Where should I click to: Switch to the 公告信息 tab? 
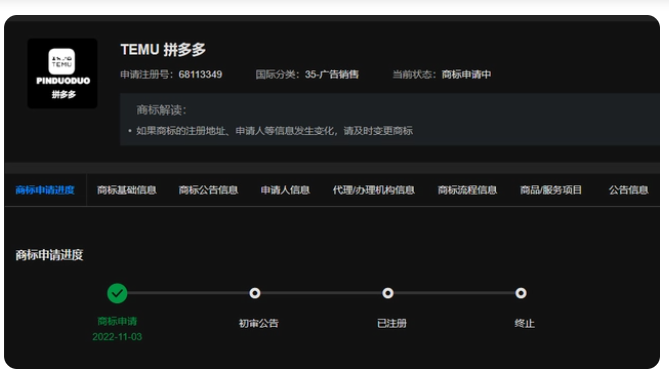[x=628, y=190]
